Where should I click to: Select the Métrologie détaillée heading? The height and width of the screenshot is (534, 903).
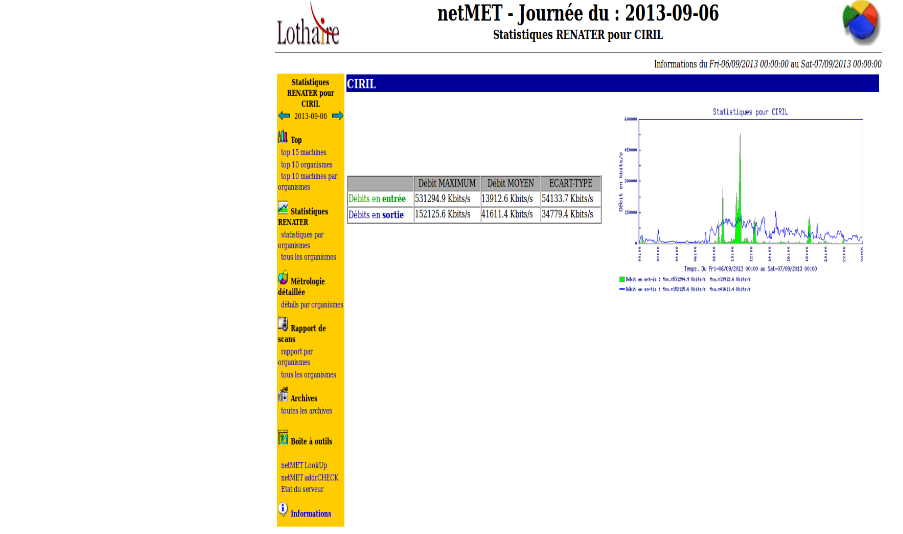(x=302, y=287)
